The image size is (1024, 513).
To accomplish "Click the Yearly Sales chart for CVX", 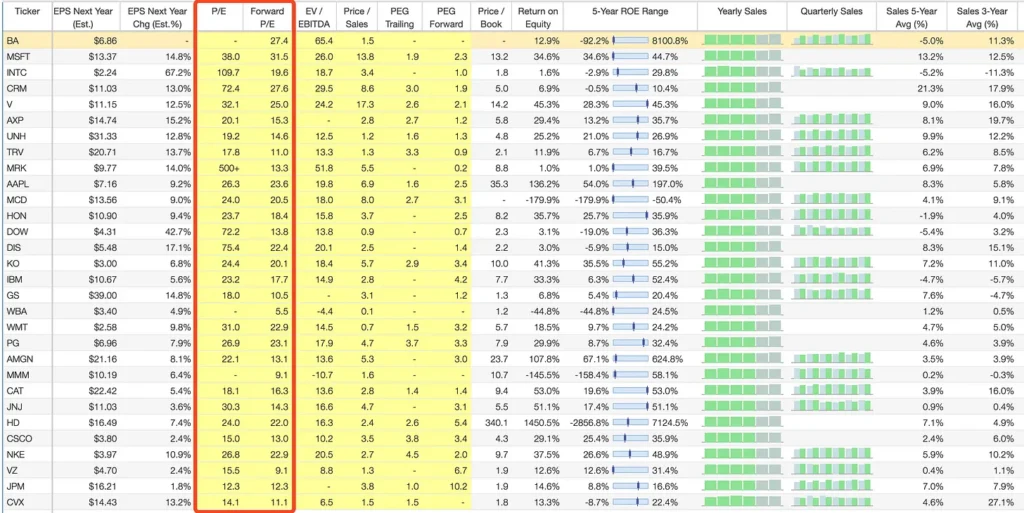I will point(743,501).
